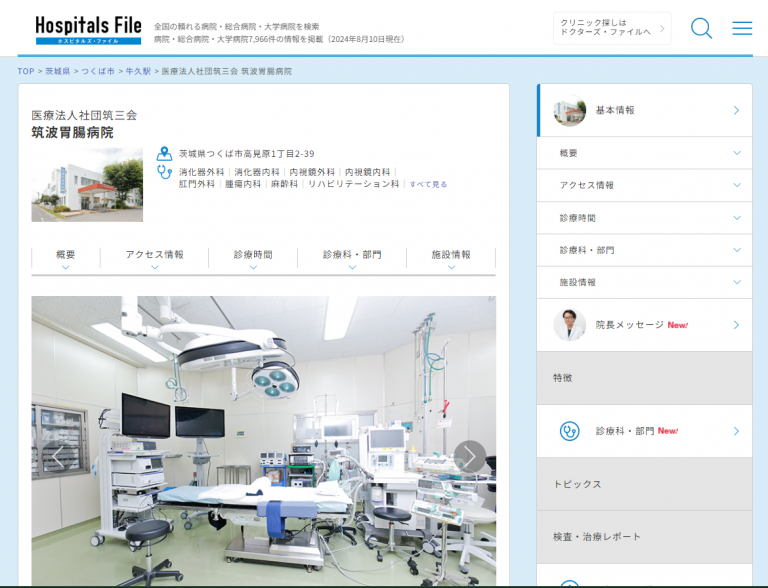Click the 筑波胃腸病院 heading
This screenshot has width=768, height=588.
pos(72,133)
